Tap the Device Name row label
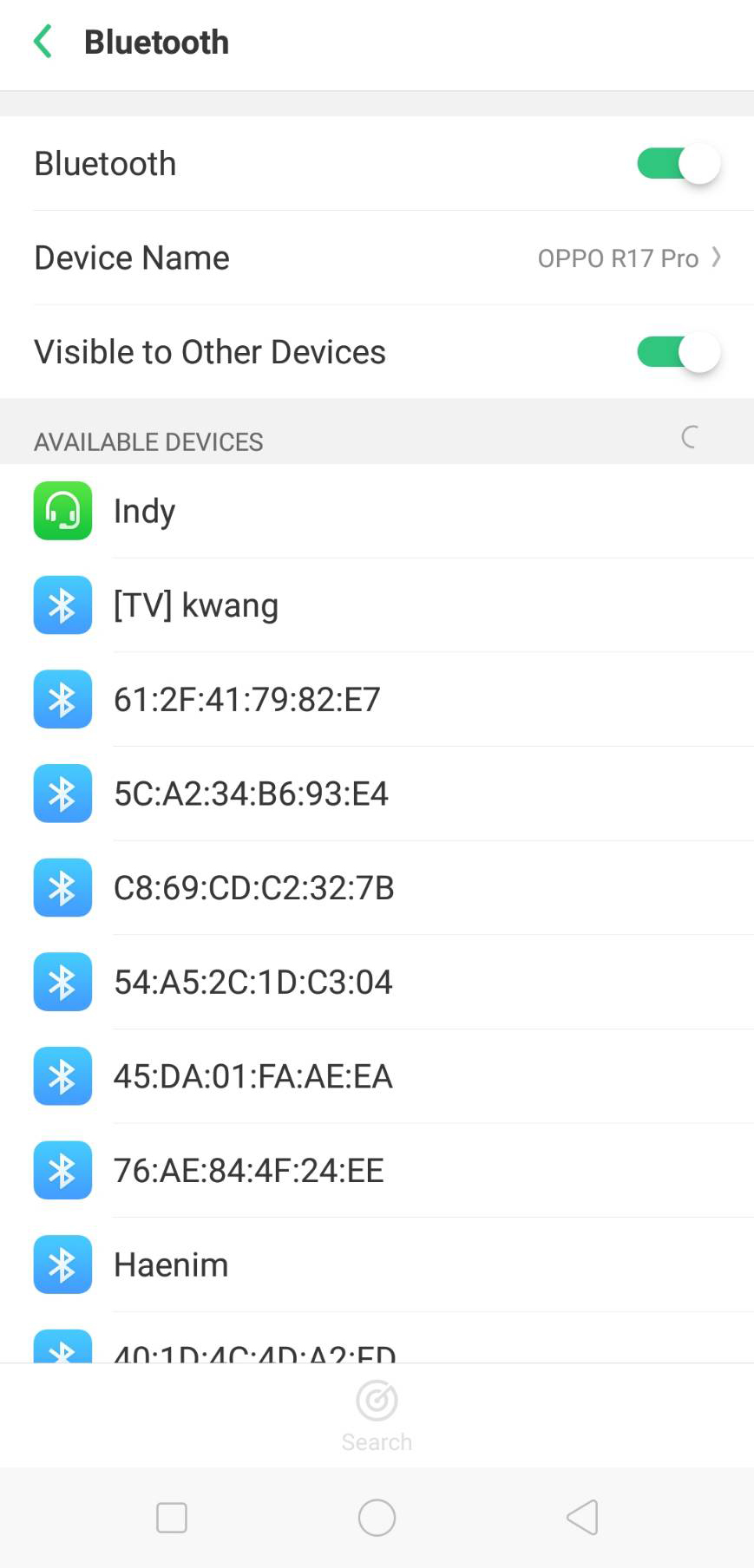 pos(132,258)
